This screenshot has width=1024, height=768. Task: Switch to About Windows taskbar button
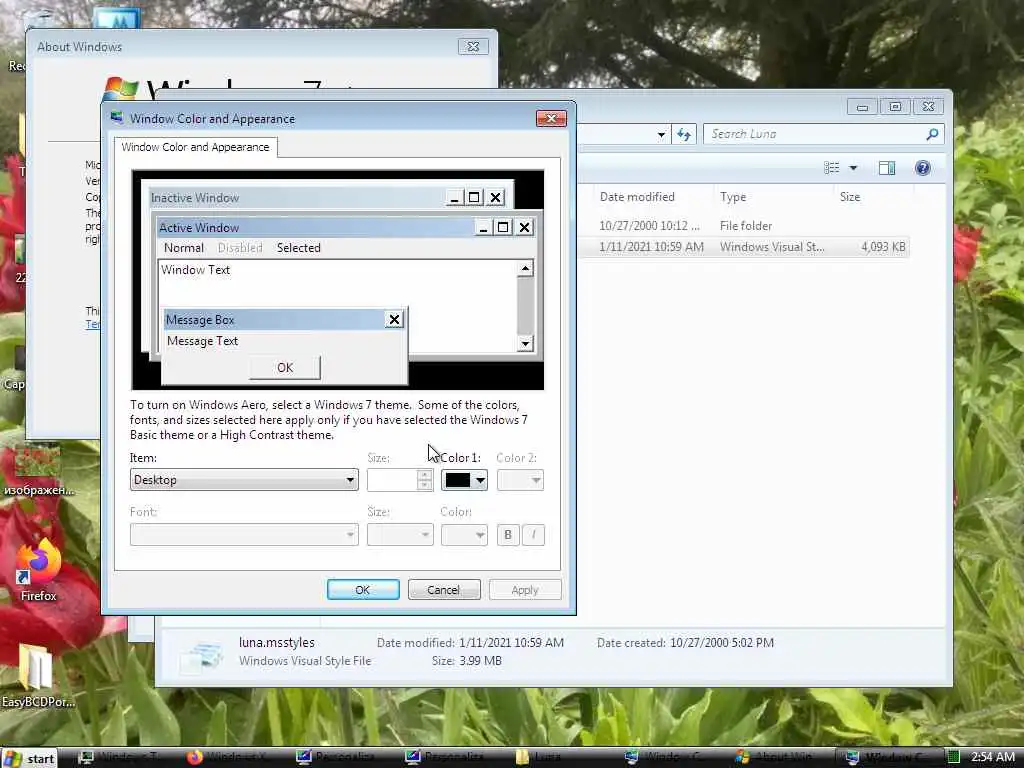(x=780, y=758)
